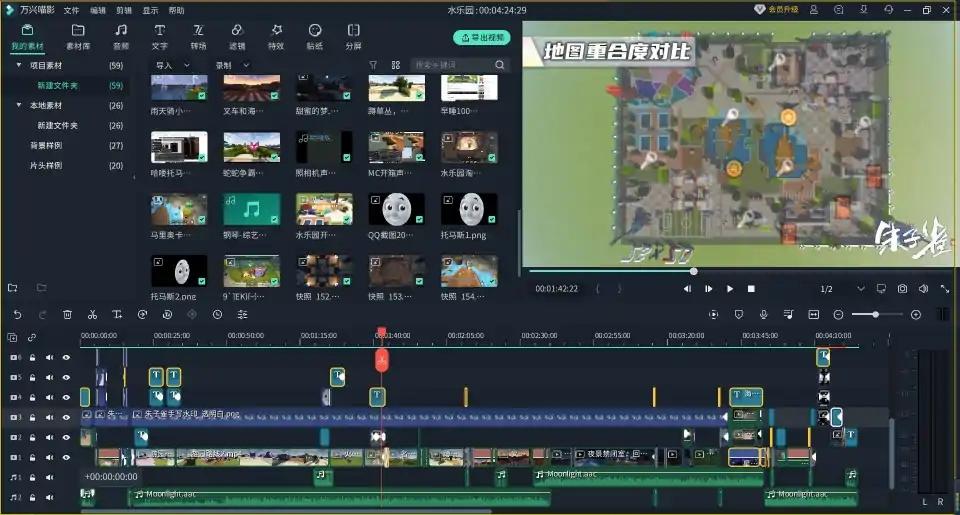The image size is (960, 515).
Task: Enter fullscreen preview with expand arrows
Action: [945, 288]
